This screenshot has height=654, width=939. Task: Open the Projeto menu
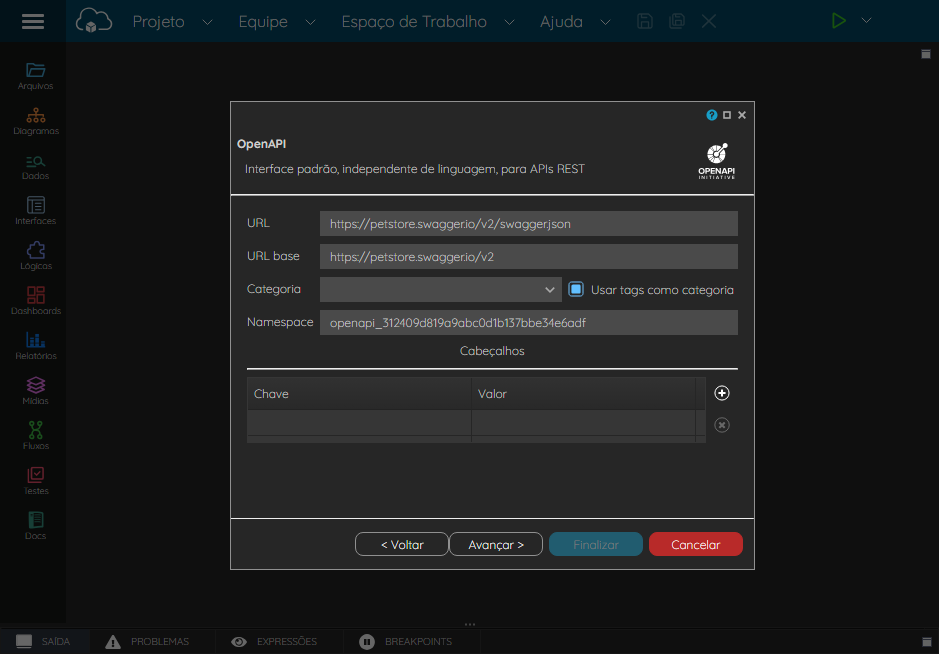(172, 22)
